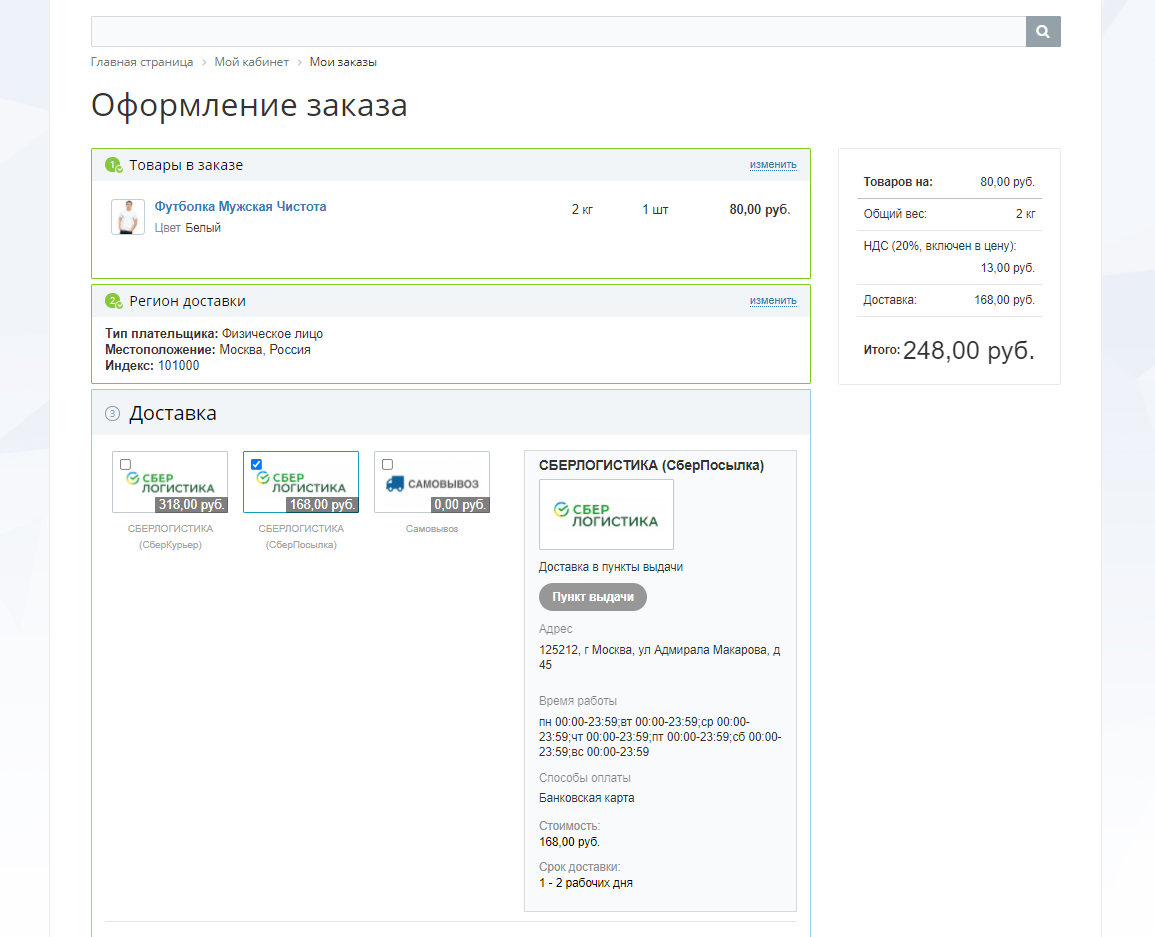1155x937 pixels.
Task: Click the pickup address 125212 Москва text
Action: [x=659, y=657]
